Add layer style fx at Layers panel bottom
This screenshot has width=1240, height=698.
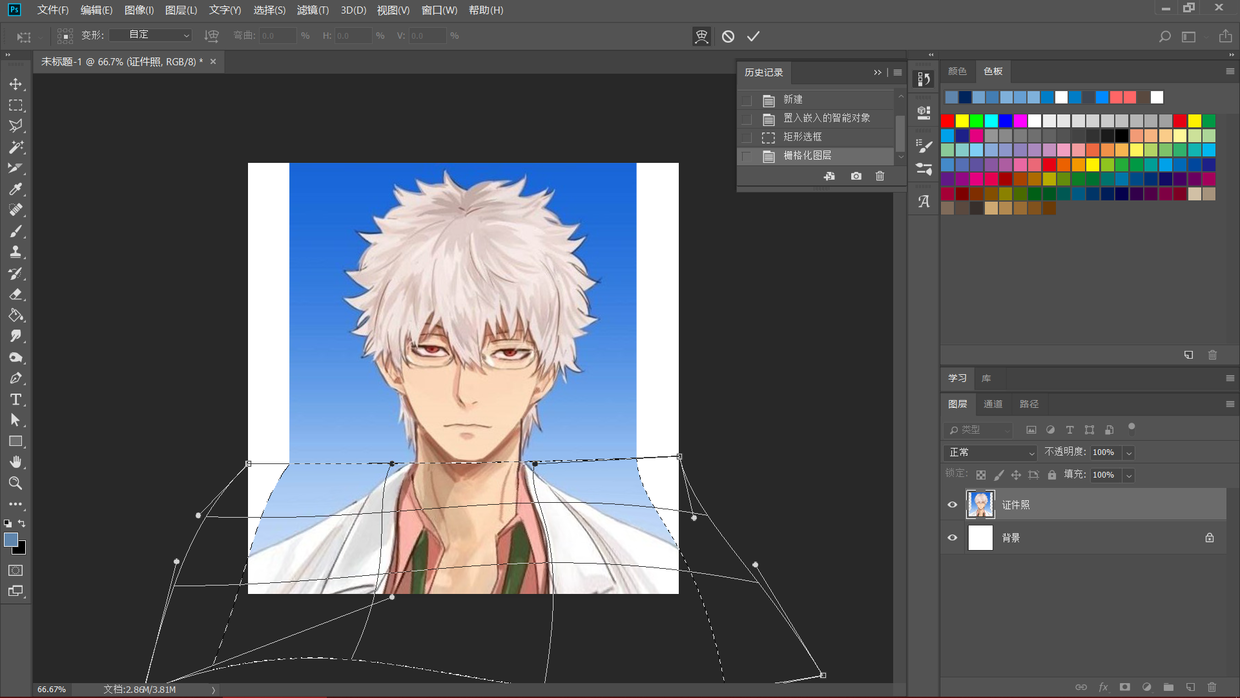coord(1103,687)
